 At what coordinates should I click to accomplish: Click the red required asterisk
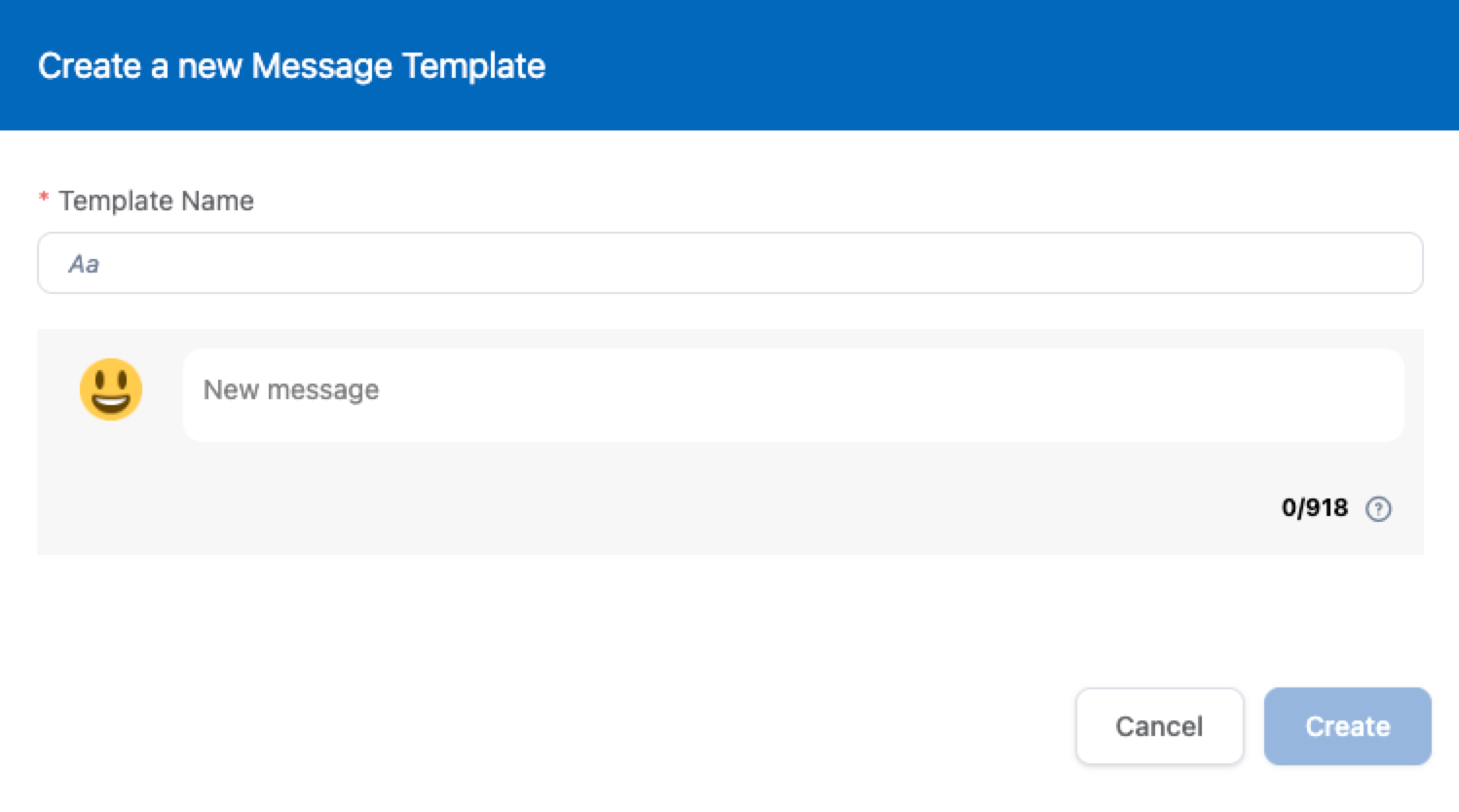tap(44, 199)
